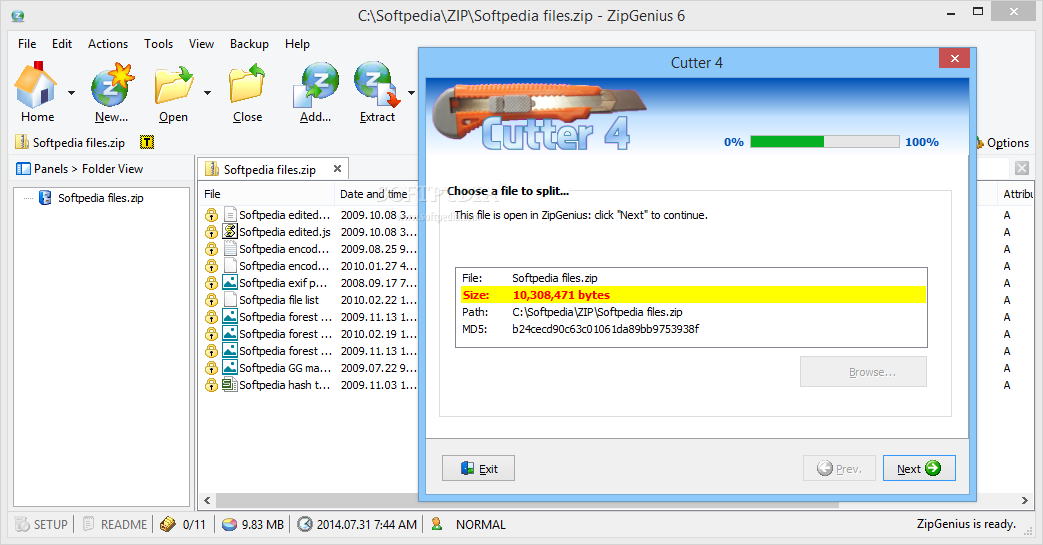Click the Cutter 4 green progress bar
The image size is (1043, 545).
click(825, 142)
